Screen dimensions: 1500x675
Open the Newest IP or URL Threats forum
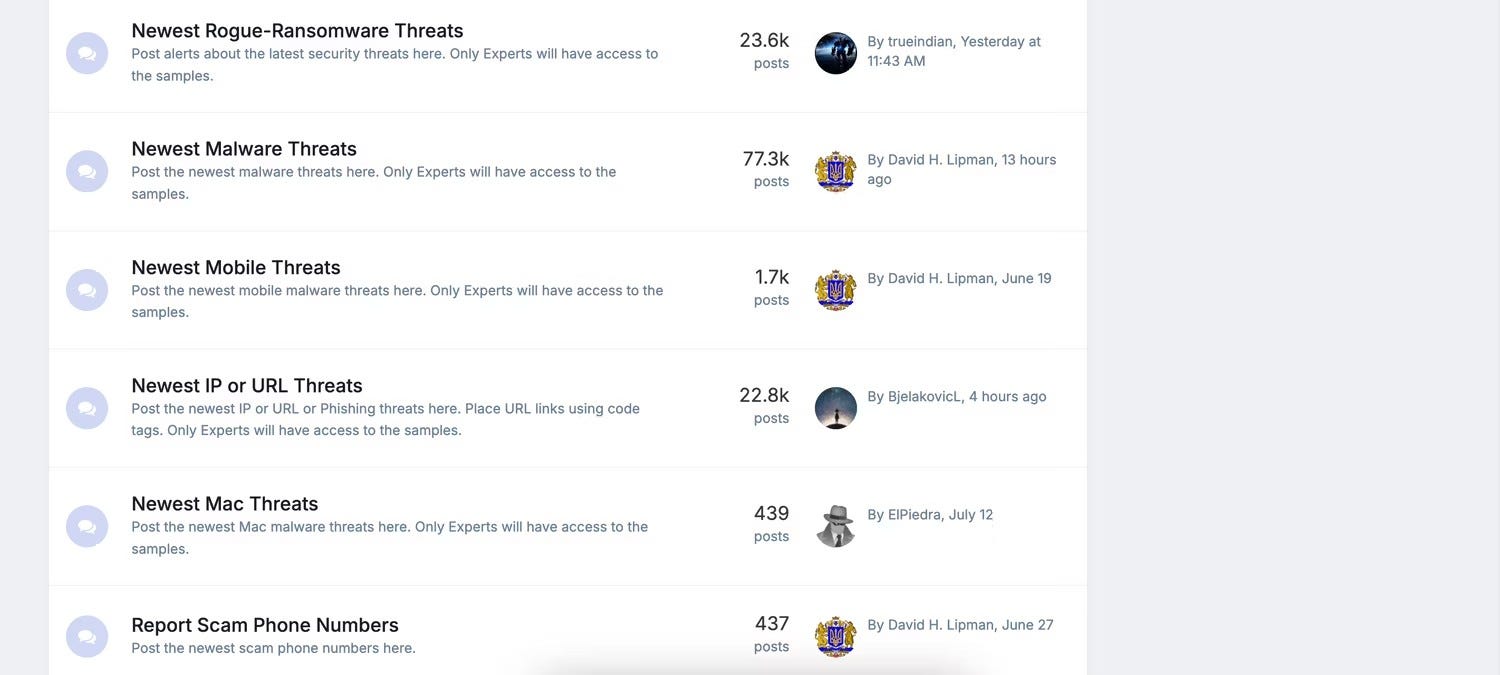(247, 385)
